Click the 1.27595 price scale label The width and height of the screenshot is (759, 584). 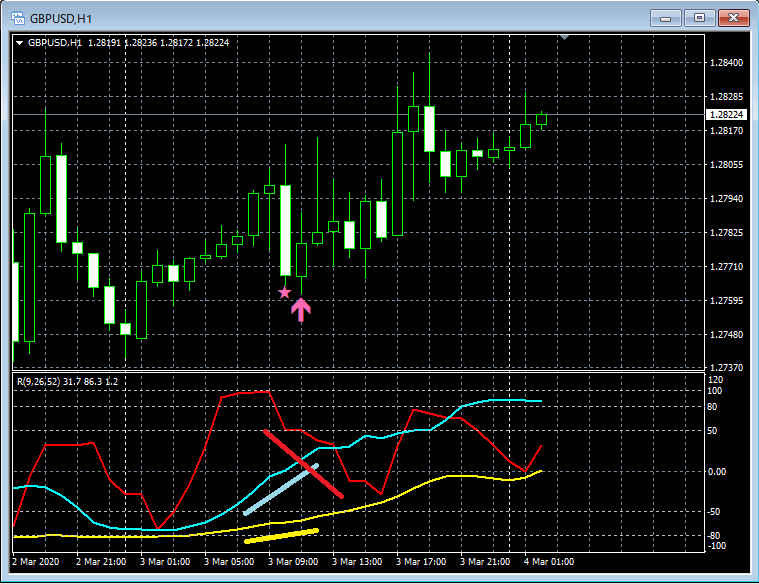[x=726, y=300]
